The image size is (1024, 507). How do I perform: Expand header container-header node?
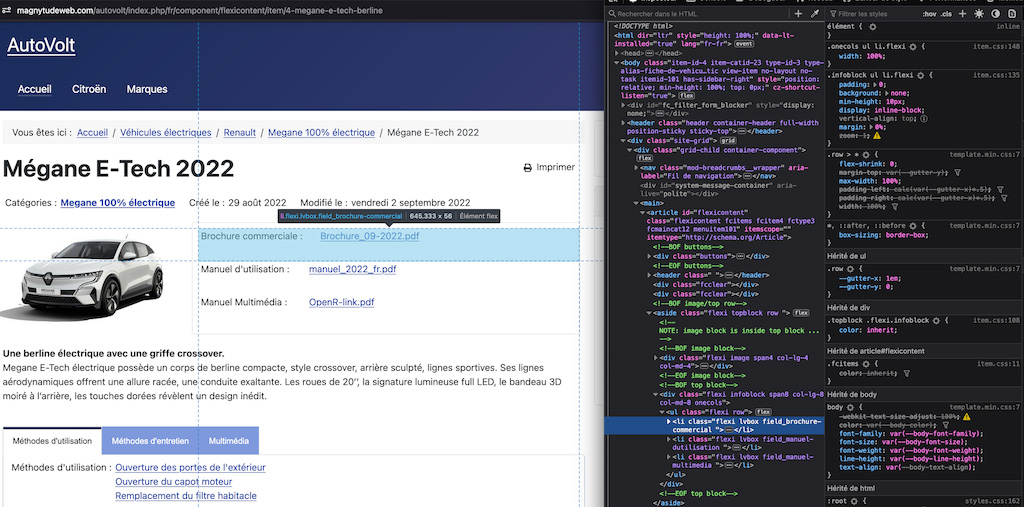point(623,122)
